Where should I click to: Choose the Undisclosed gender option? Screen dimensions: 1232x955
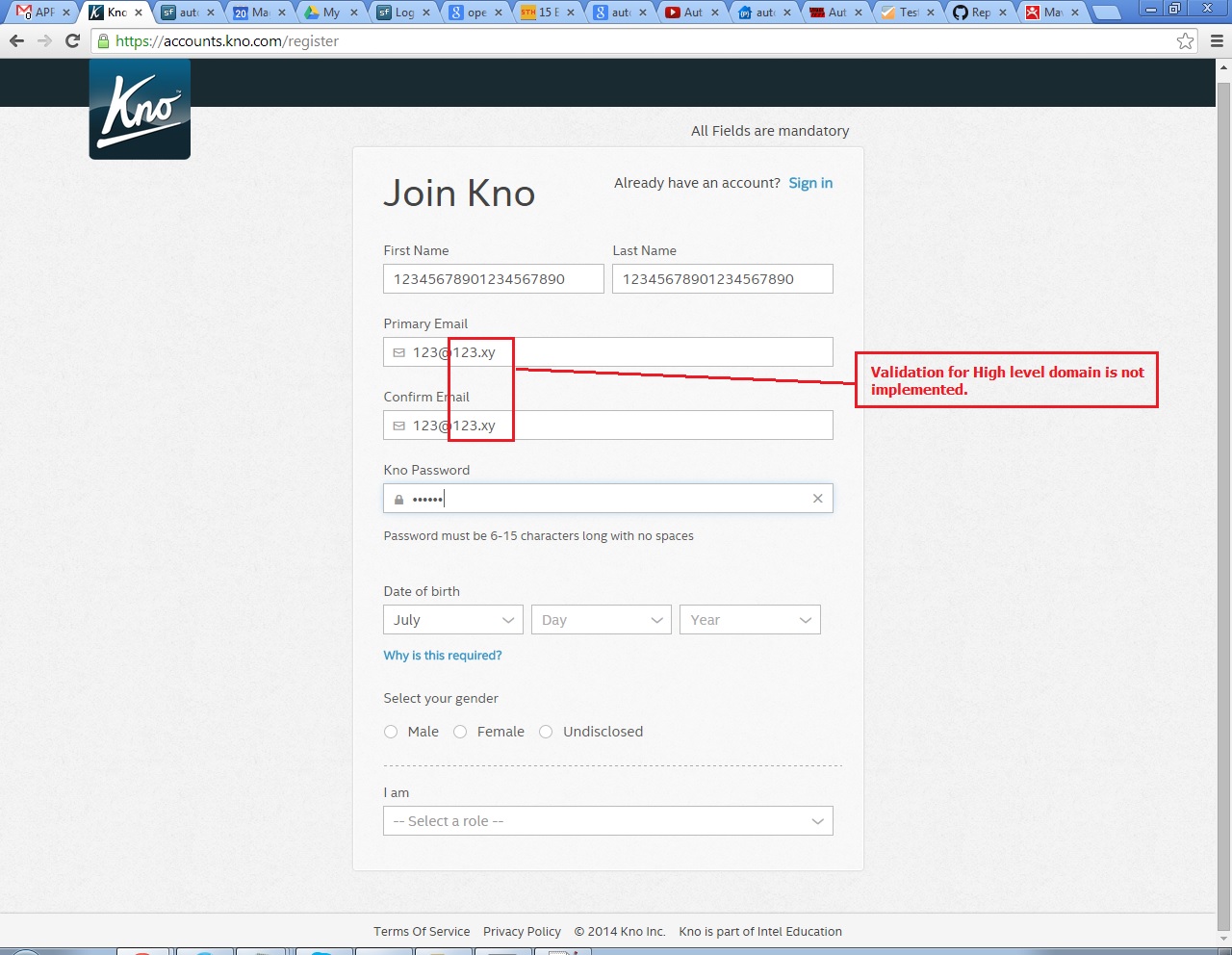pos(546,732)
